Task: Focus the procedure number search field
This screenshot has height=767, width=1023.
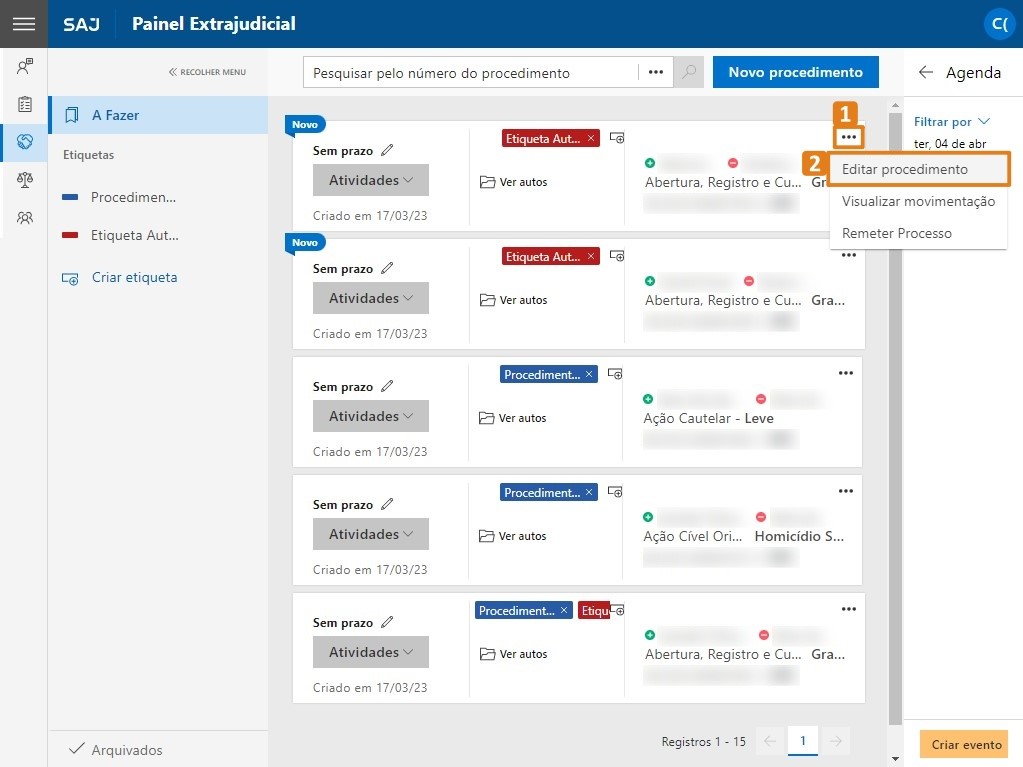Action: pyautogui.click(x=471, y=72)
